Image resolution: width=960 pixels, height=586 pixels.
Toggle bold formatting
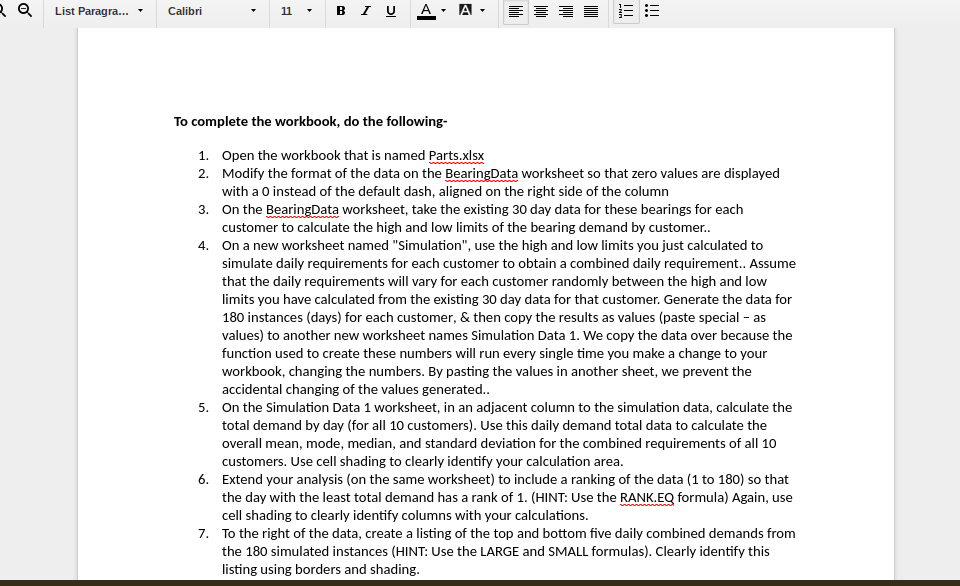[341, 11]
